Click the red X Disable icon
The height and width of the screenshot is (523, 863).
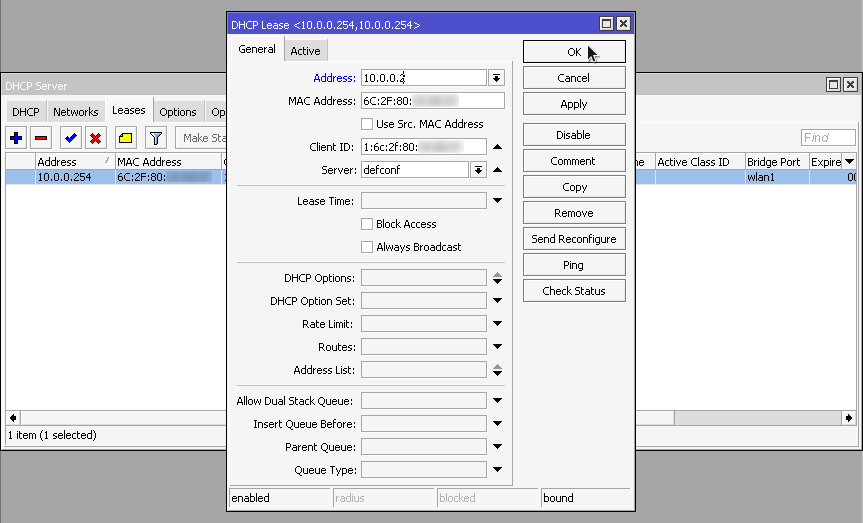click(x=95, y=138)
